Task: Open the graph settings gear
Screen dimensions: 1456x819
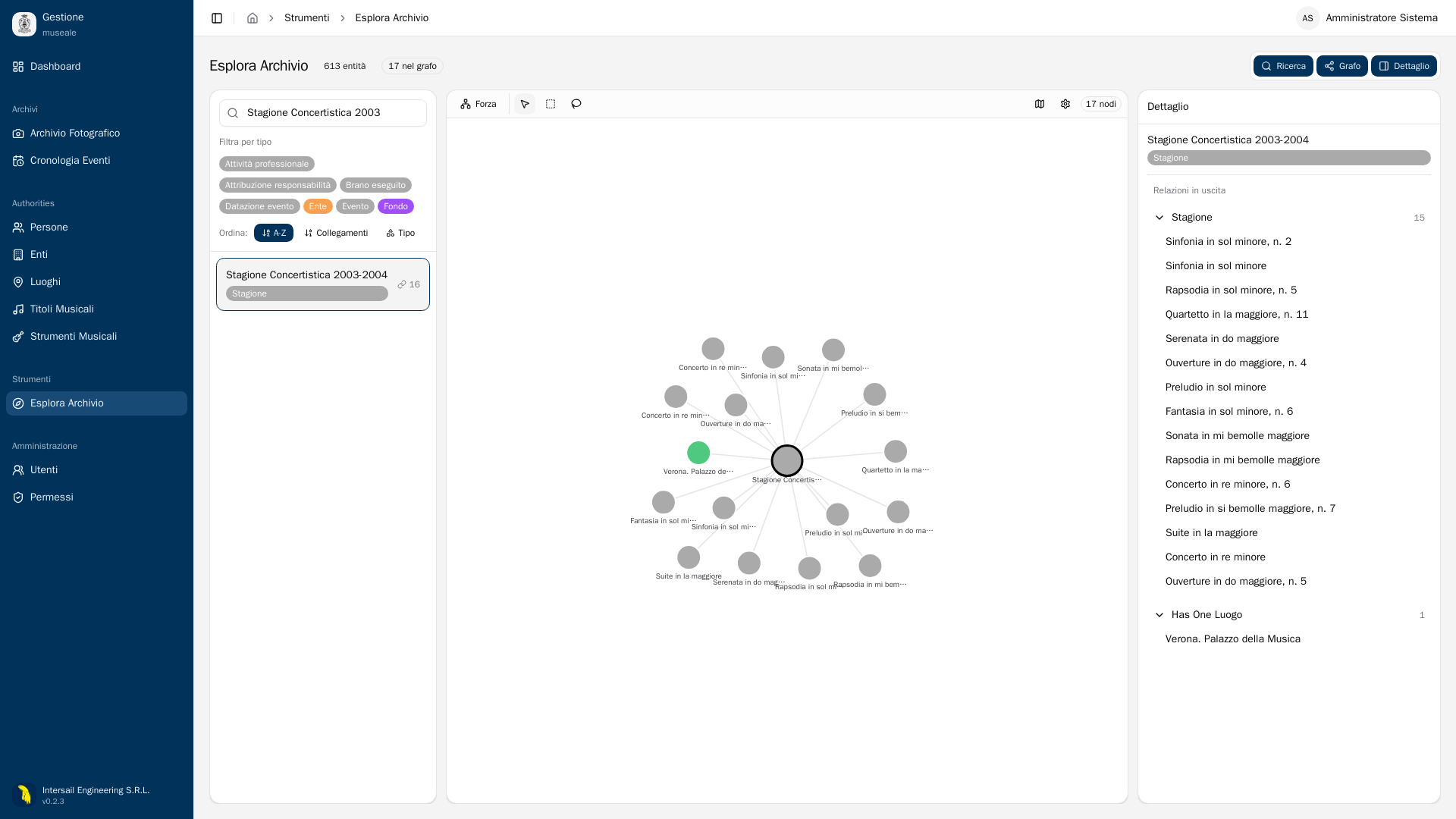Action: click(x=1065, y=104)
